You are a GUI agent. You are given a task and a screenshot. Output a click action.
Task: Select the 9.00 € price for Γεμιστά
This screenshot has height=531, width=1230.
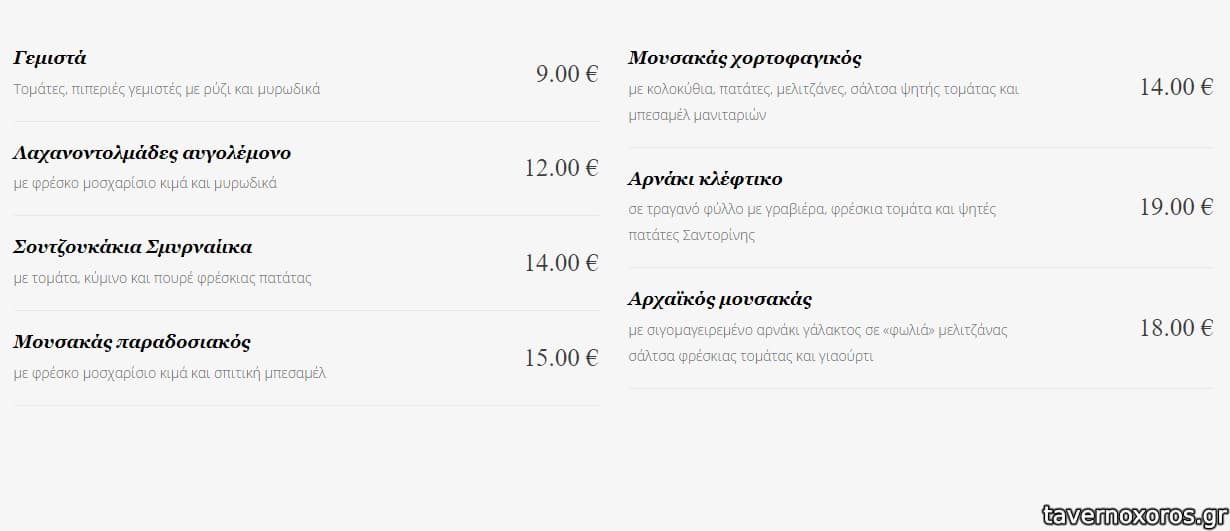coord(566,73)
